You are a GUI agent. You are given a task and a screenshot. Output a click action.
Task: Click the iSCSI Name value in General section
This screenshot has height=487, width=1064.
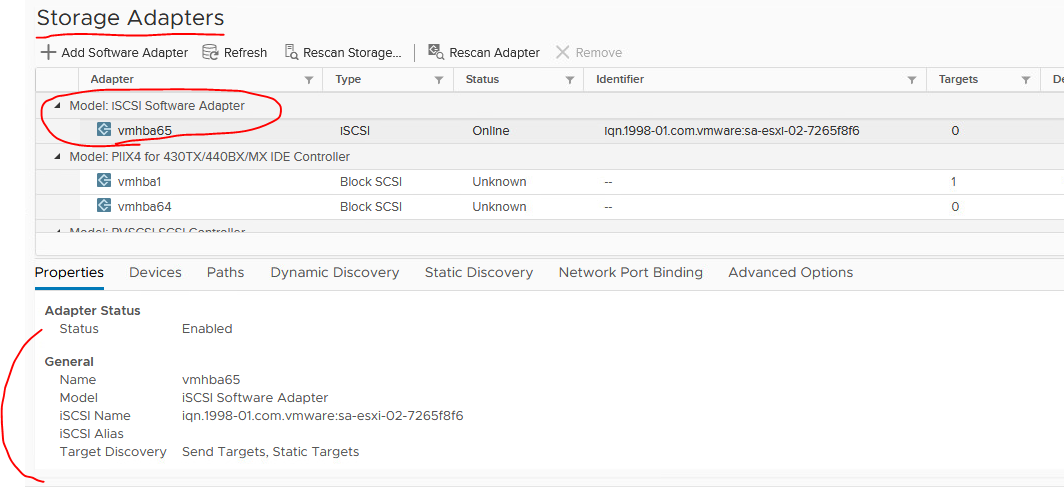click(322, 415)
